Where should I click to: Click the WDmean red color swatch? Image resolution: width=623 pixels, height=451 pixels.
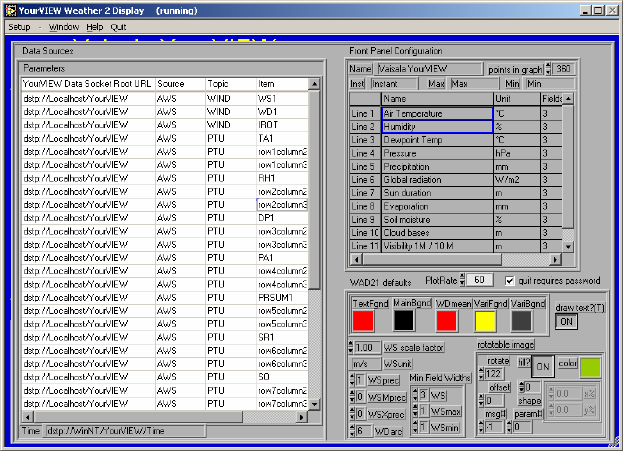[446, 321]
